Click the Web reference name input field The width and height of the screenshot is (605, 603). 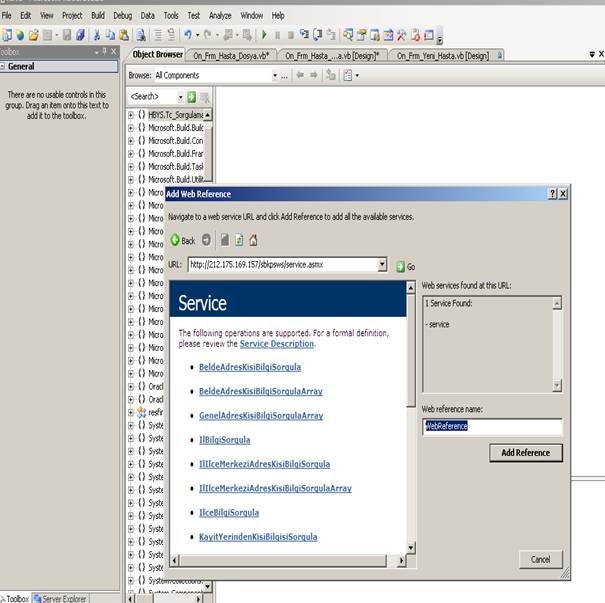point(492,427)
